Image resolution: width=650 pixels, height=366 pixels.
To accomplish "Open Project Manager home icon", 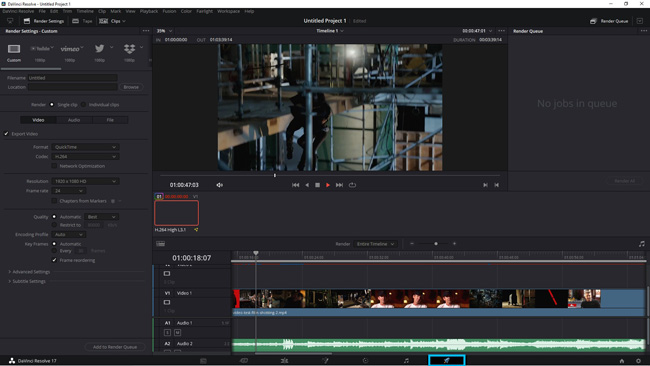I will [622, 361].
